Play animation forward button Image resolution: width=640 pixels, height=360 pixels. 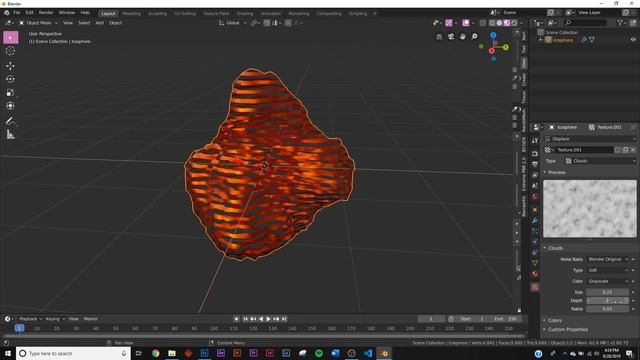coord(268,319)
